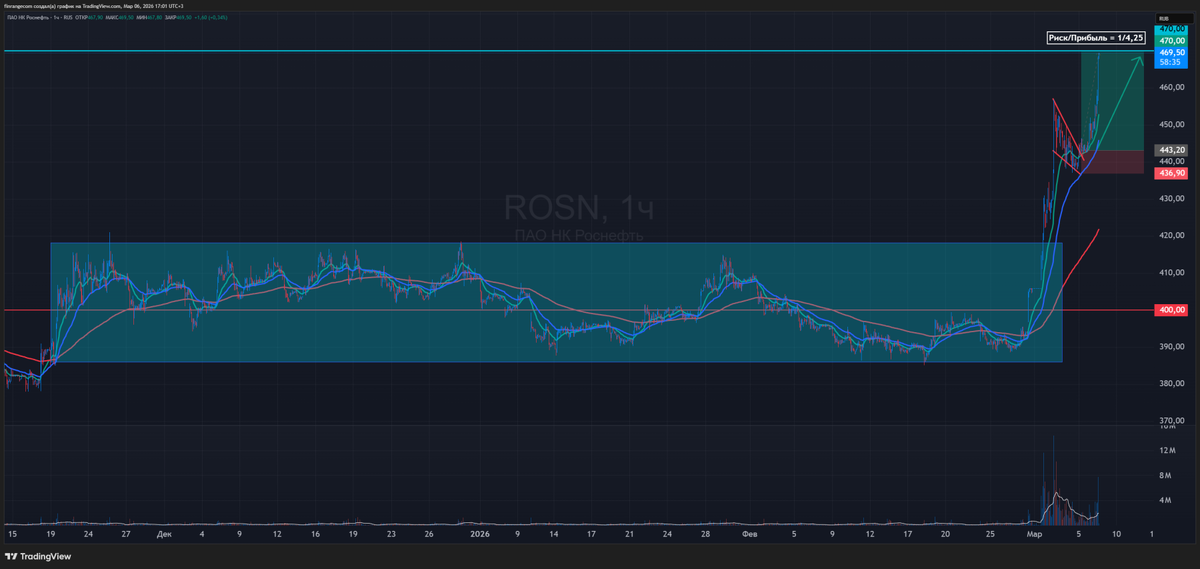Click the 380,00 price scale tick

pos(1172,383)
